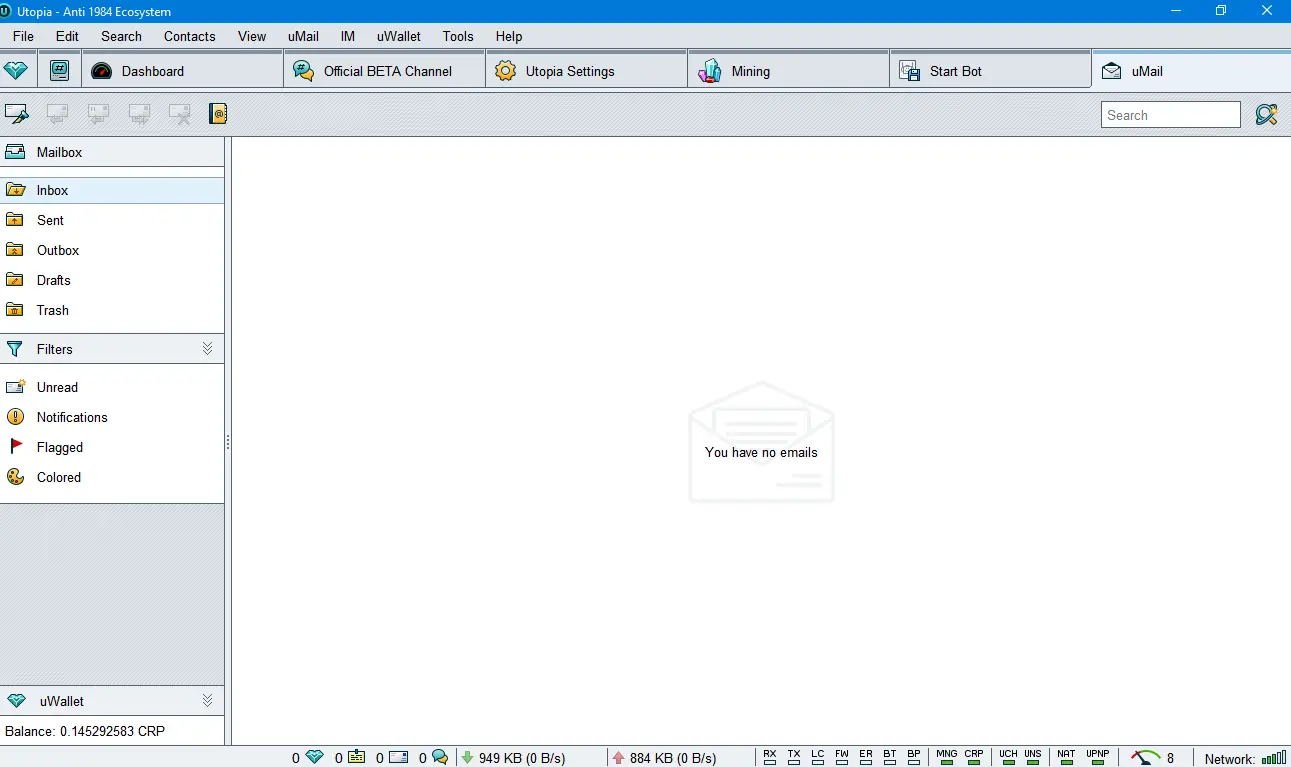Image resolution: width=1291 pixels, height=767 pixels.
Task: Click the RX traffic indicator
Action: coord(770,757)
